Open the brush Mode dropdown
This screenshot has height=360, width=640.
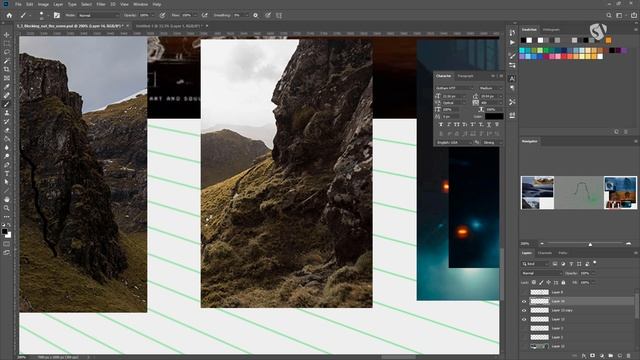click(x=98, y=15)
